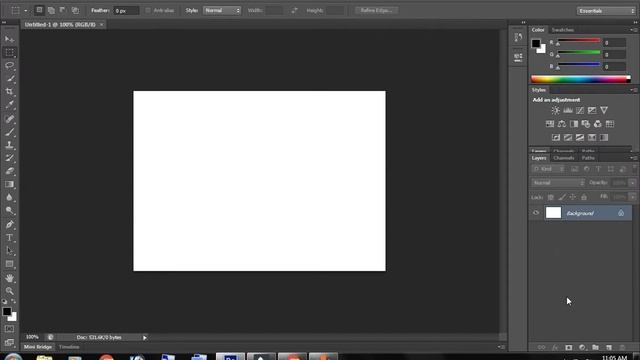Open the Timeline tab
Viewport: 640px width, 360px height.
[69, 347]
